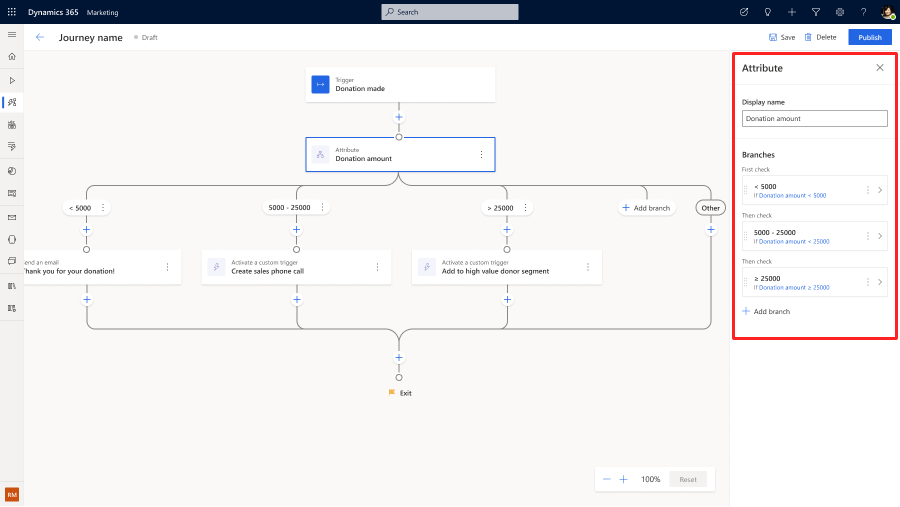Click the user profile avatar
This screenshot has height=507, width=900.
887,12
